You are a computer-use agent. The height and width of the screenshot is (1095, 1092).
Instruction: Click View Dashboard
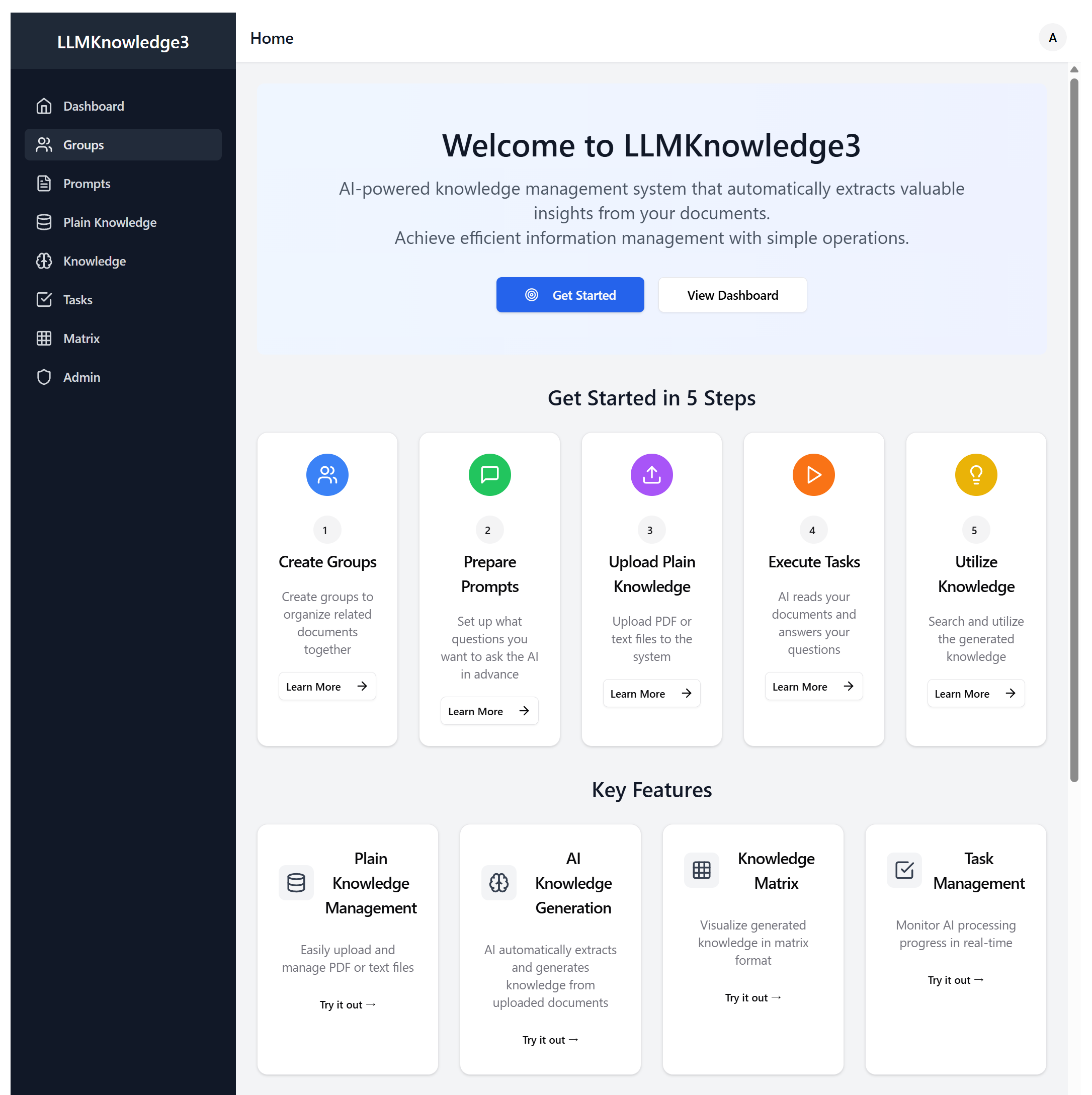pos(732,295)
